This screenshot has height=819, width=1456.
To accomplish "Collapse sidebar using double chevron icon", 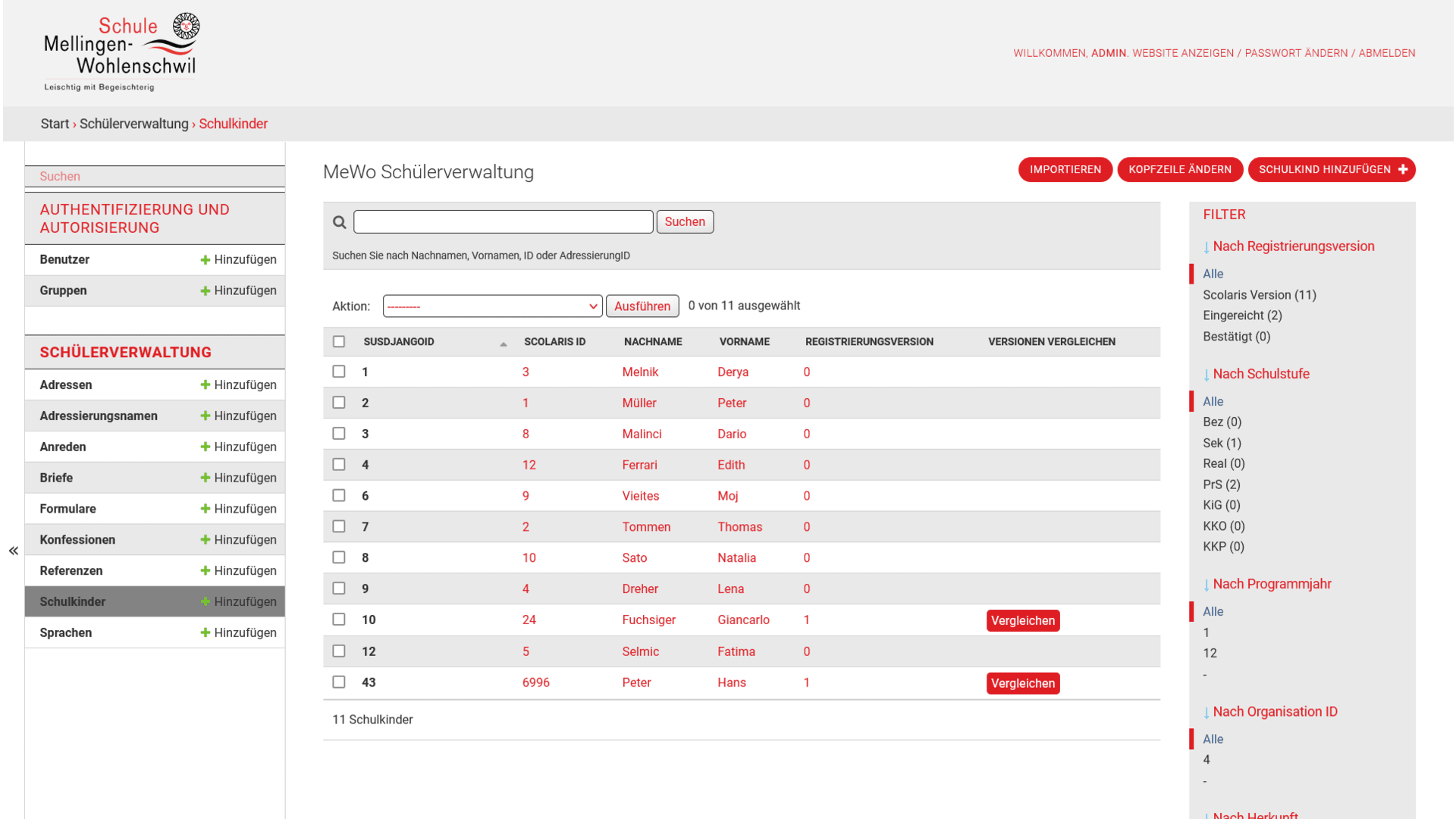I will (x=14, y=551).
